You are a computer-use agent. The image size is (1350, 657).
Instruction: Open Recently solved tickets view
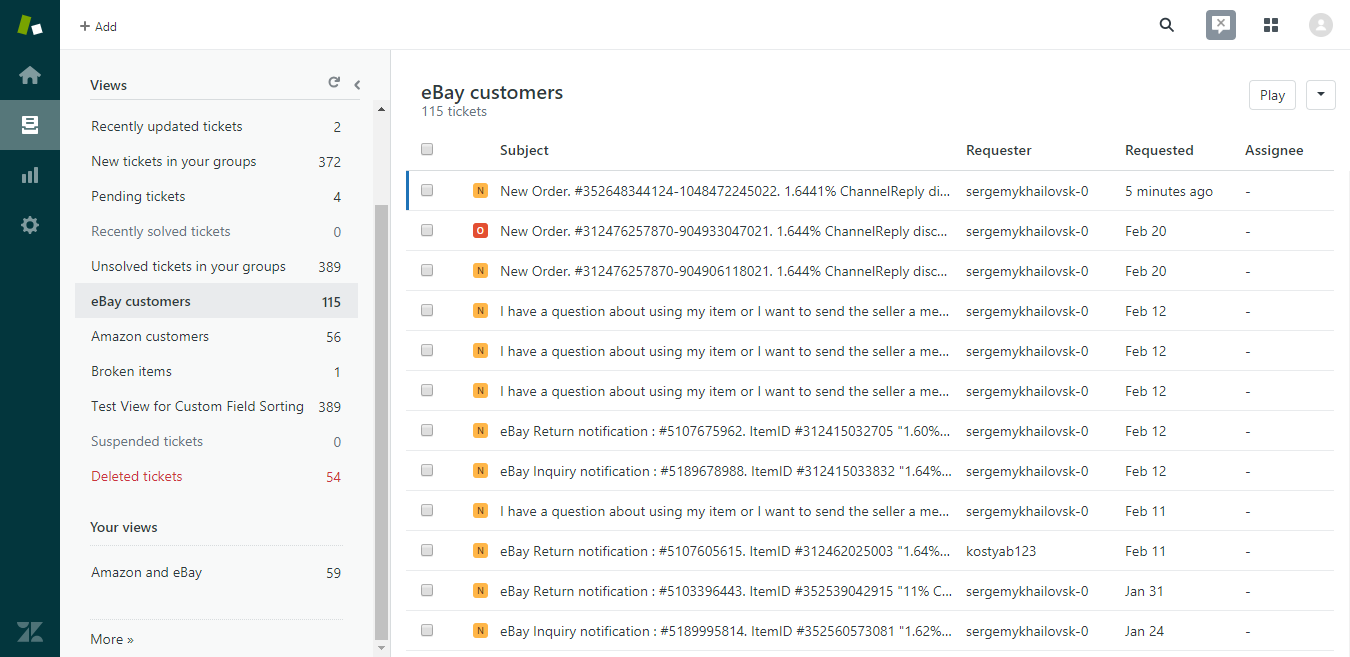[216, 232]
